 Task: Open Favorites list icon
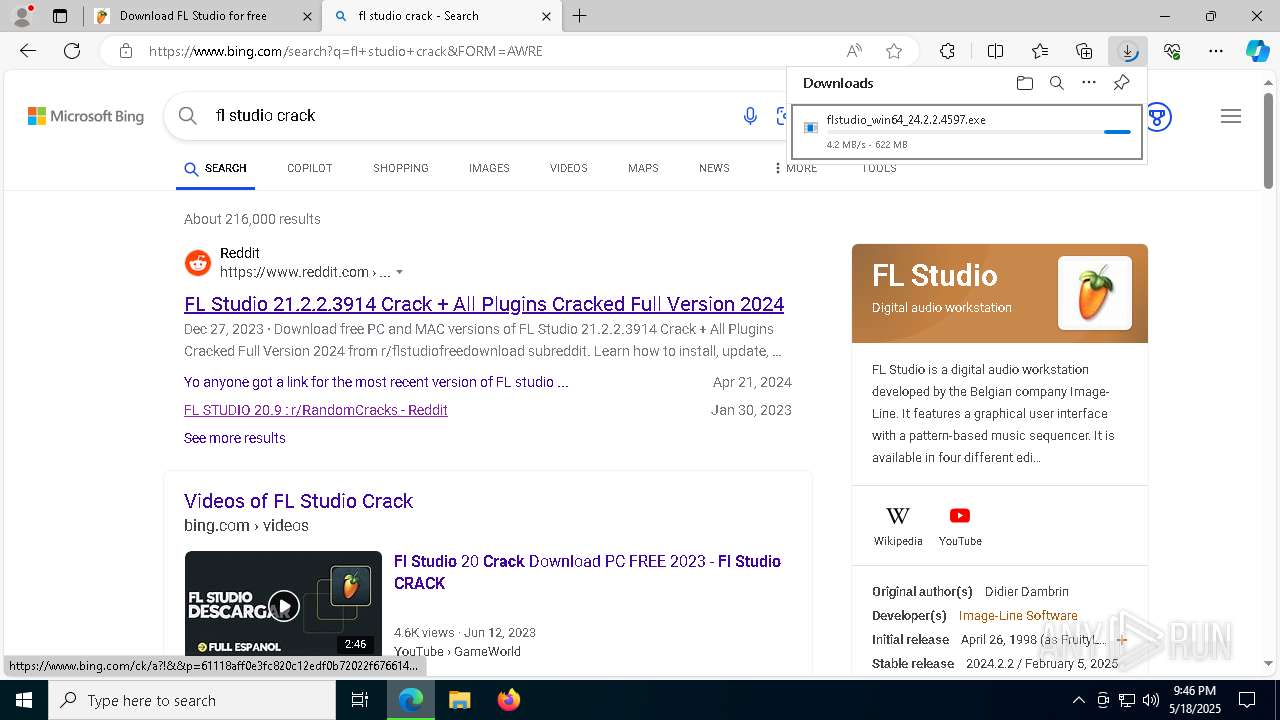1040,51
